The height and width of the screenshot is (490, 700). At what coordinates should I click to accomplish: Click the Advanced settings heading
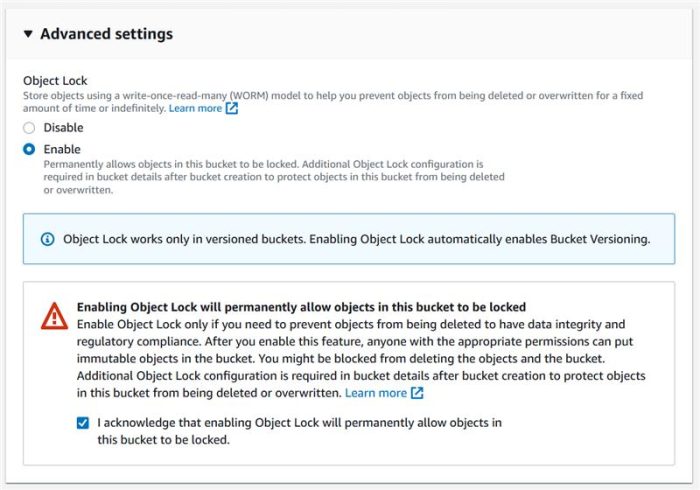click(106, 34)
